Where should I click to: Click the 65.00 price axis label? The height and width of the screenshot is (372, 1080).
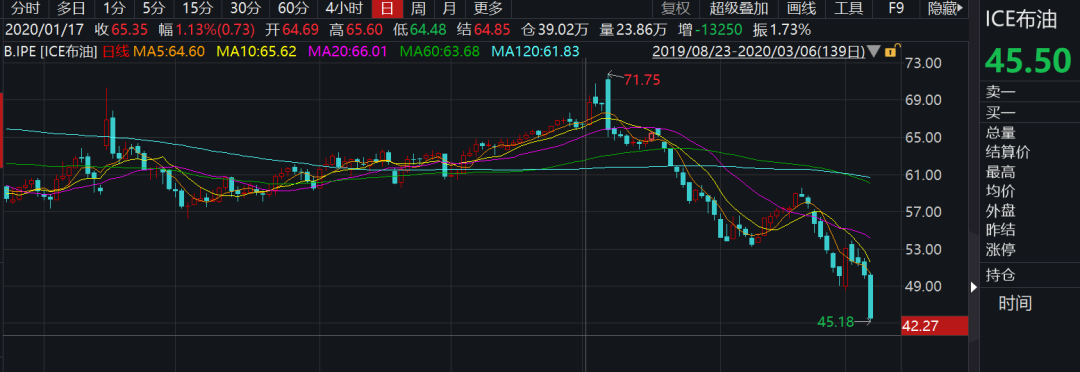pos(923,138)
